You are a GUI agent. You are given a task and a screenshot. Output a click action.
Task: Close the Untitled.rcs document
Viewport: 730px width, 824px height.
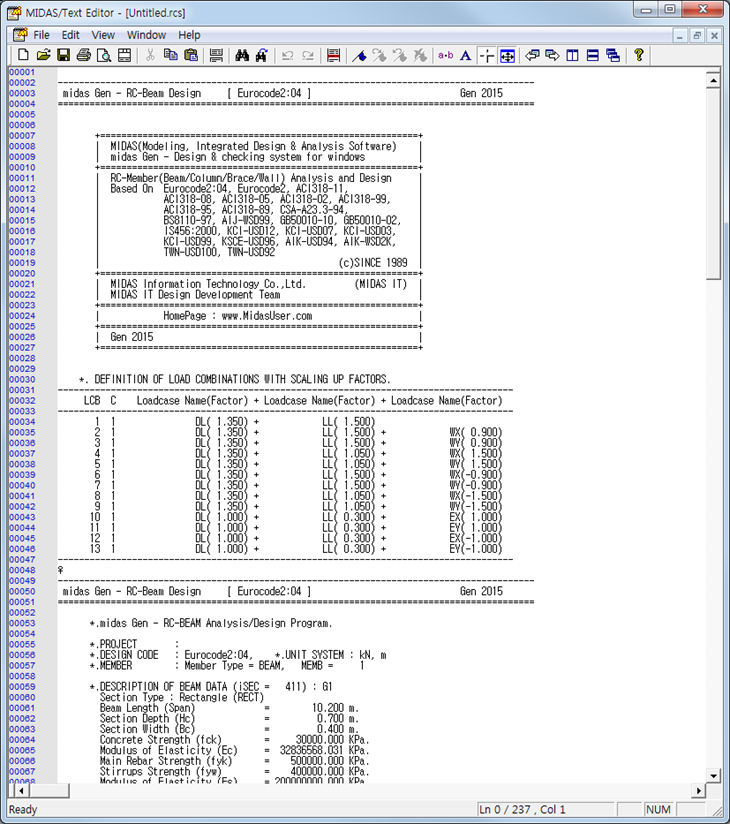click(714, 36)
